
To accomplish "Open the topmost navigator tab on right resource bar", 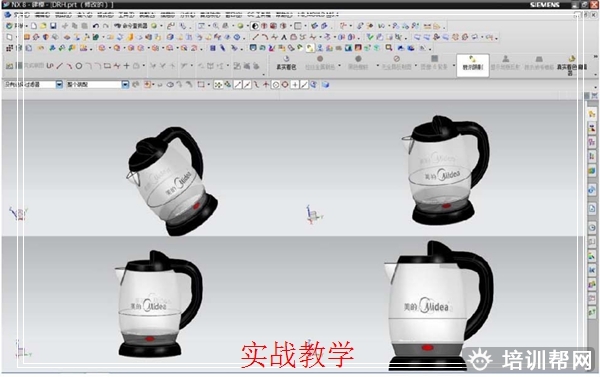I will 592,114.
